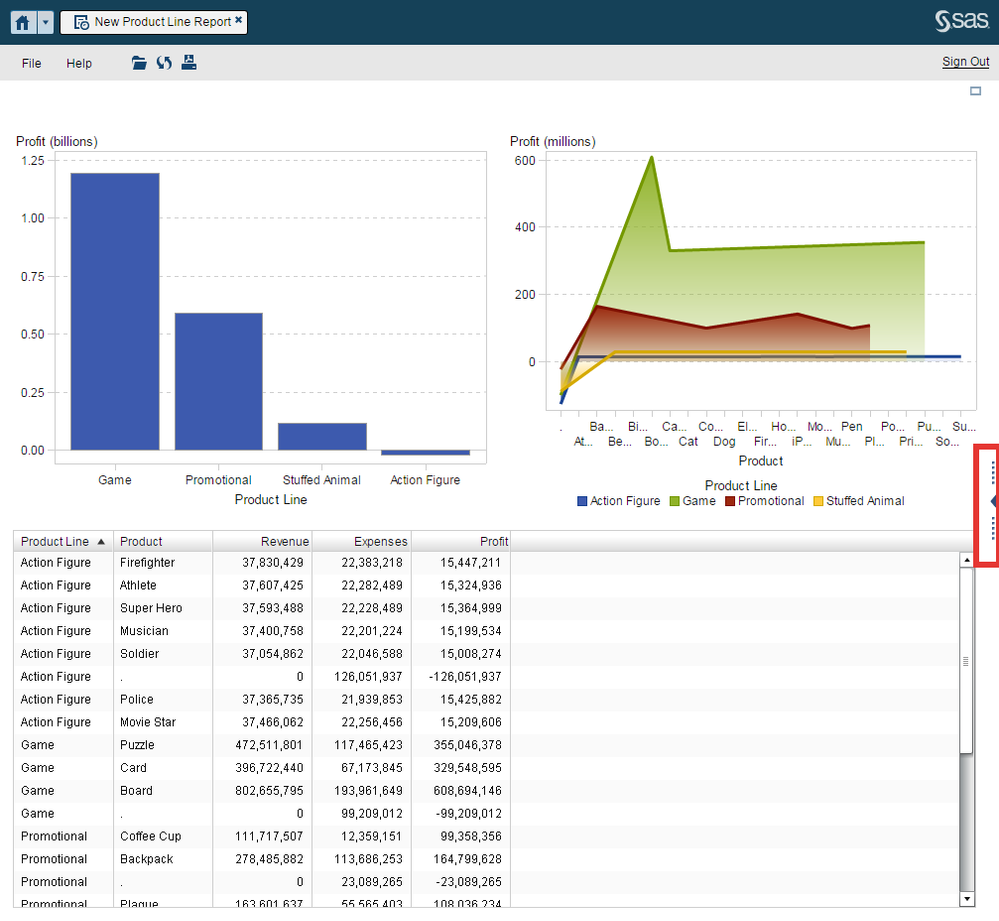Viewport: 999px width, 921px height.
Task: Click the Promotional legend color swatch
Action: [x=730, y=501]
